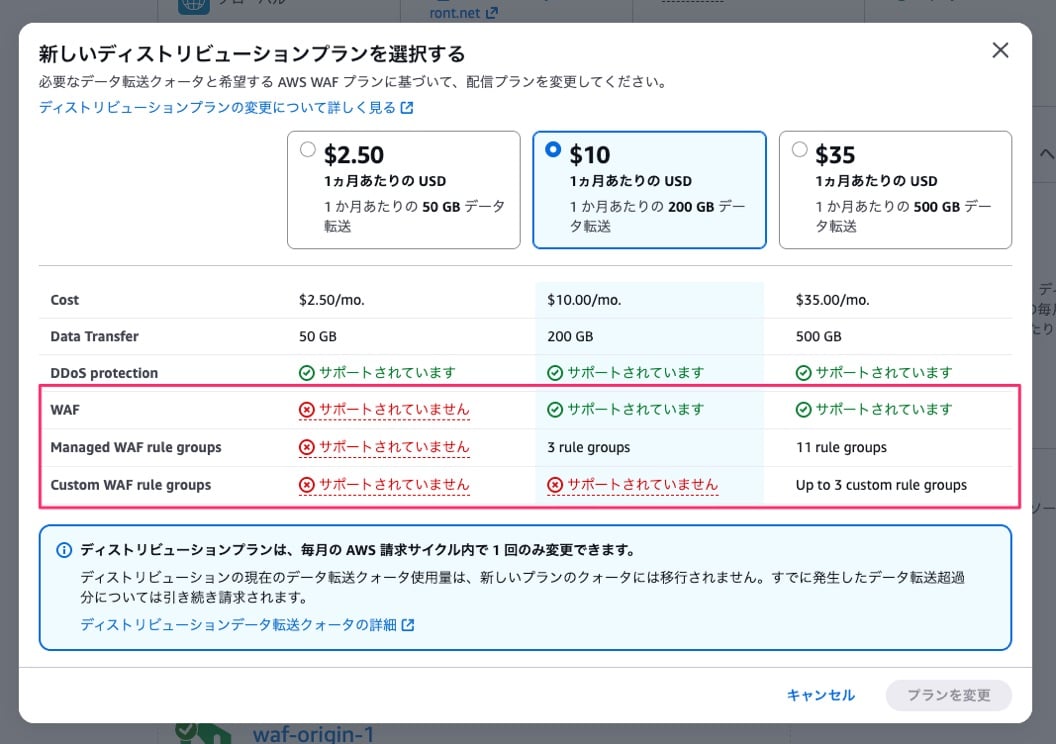Click unsupported WAF status in $2.50 column
Image resolution: width=1056 pixels, height=744 pixels.
[384, 409]
